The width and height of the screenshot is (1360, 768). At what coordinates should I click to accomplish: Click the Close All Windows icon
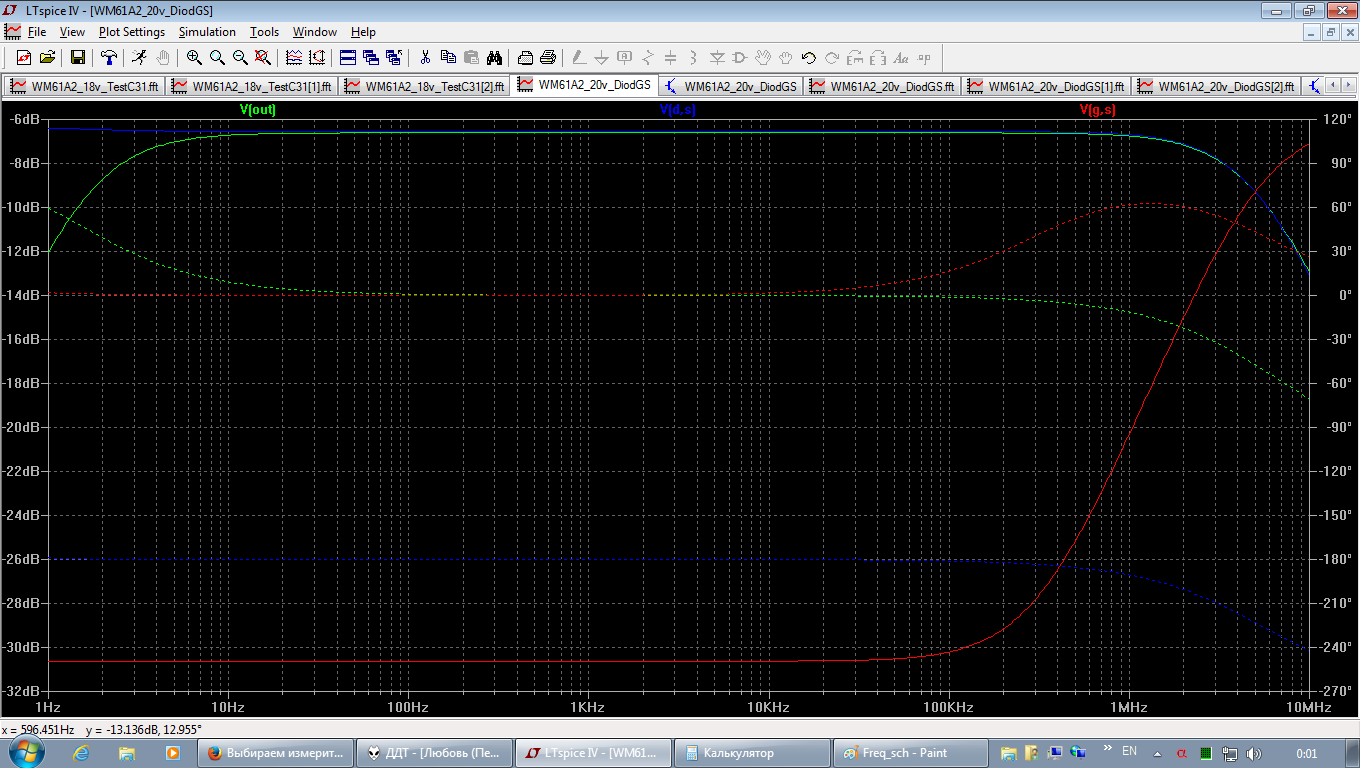(x=394, y=57)
